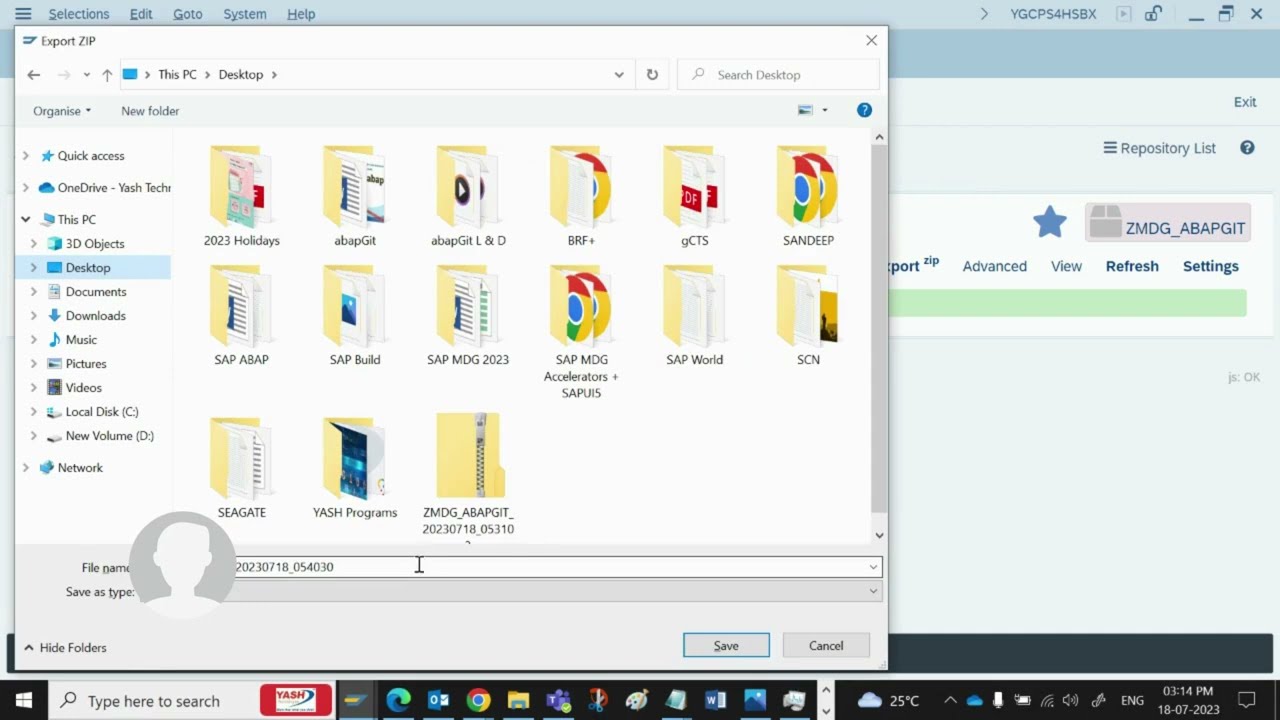Open abapGit help question mark icon

click(x=1247, y=148)
